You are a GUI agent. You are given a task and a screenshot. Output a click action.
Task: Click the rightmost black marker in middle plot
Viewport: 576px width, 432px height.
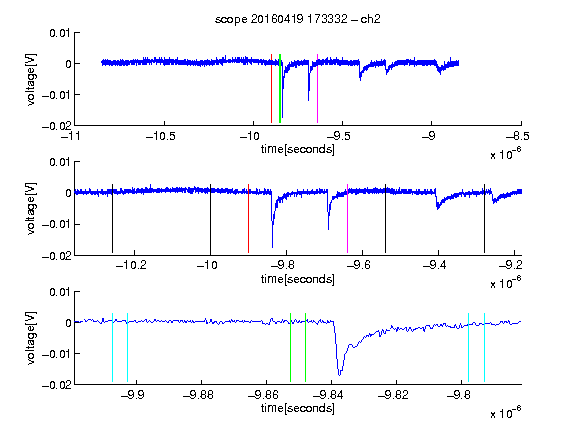[485, 218]
